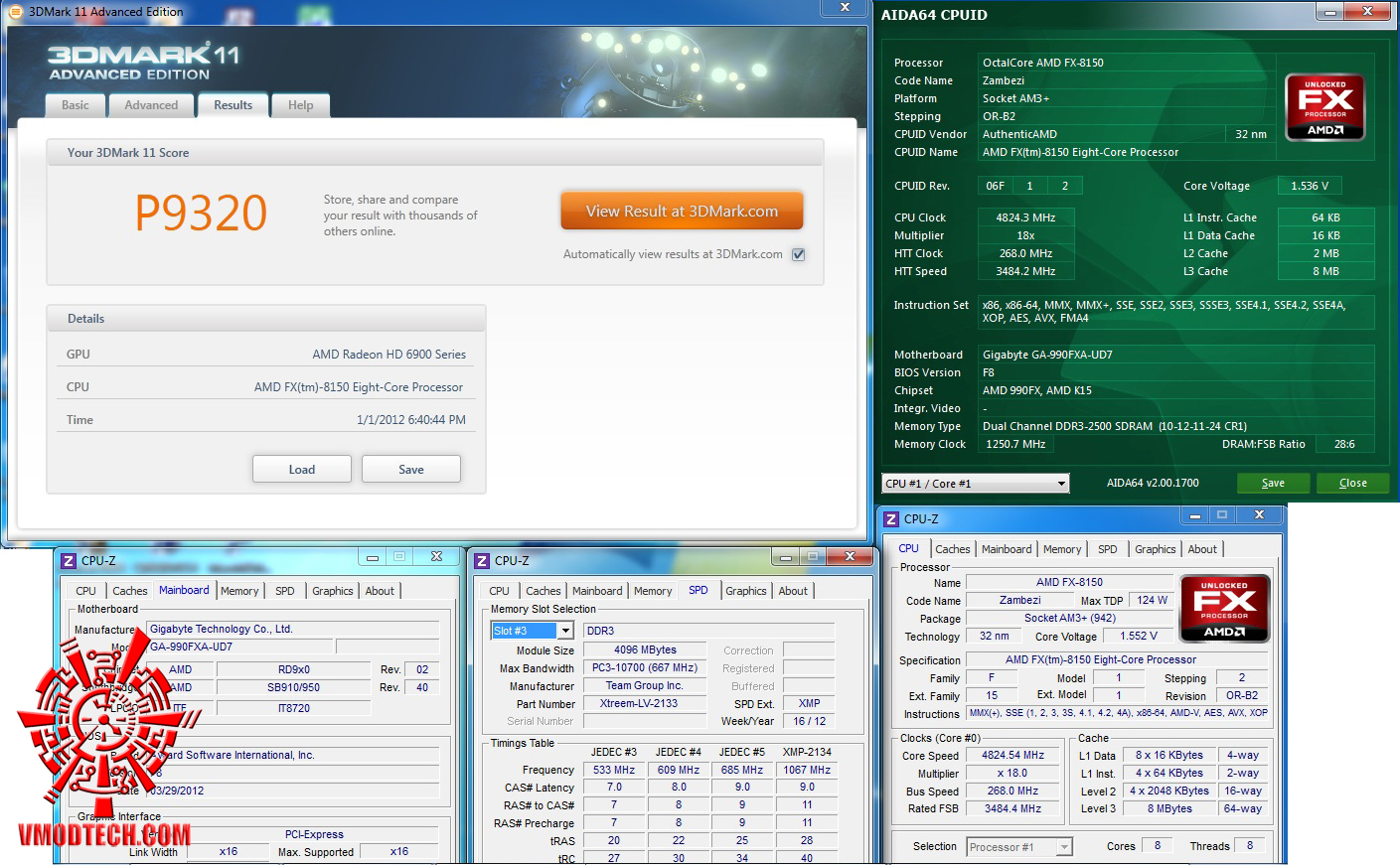Screen dimensions: 1400x865
Task: Minimize the Mainboard CPU-Z window
Action: (373, 557)
